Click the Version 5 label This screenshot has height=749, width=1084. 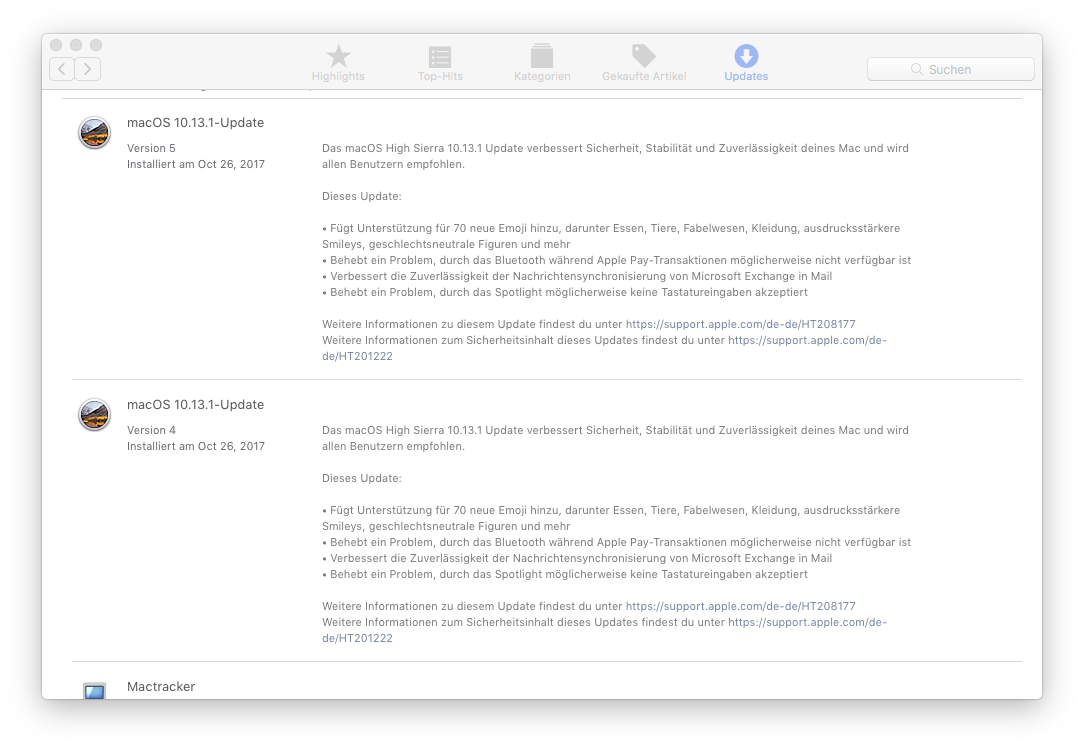coord(151,148)
